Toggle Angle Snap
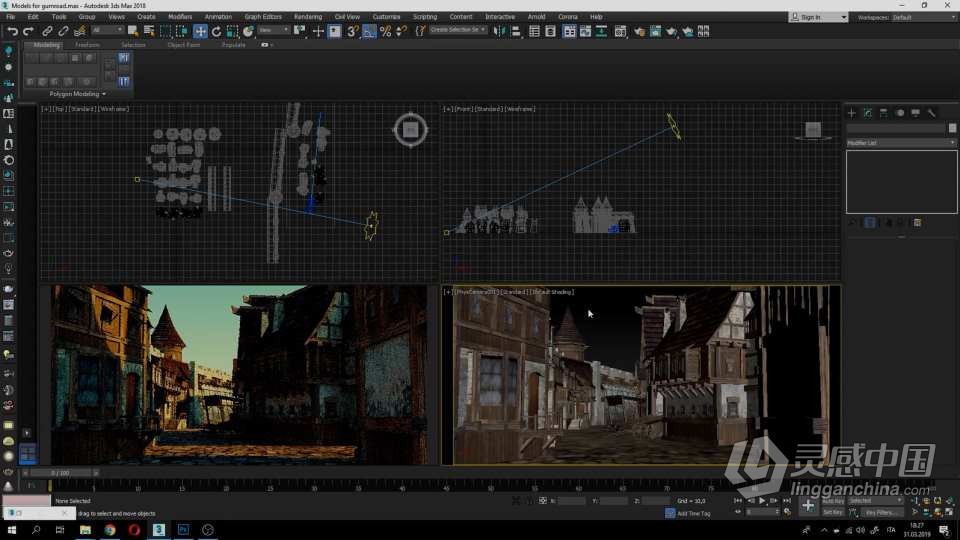960x540 pixels. 369,31
